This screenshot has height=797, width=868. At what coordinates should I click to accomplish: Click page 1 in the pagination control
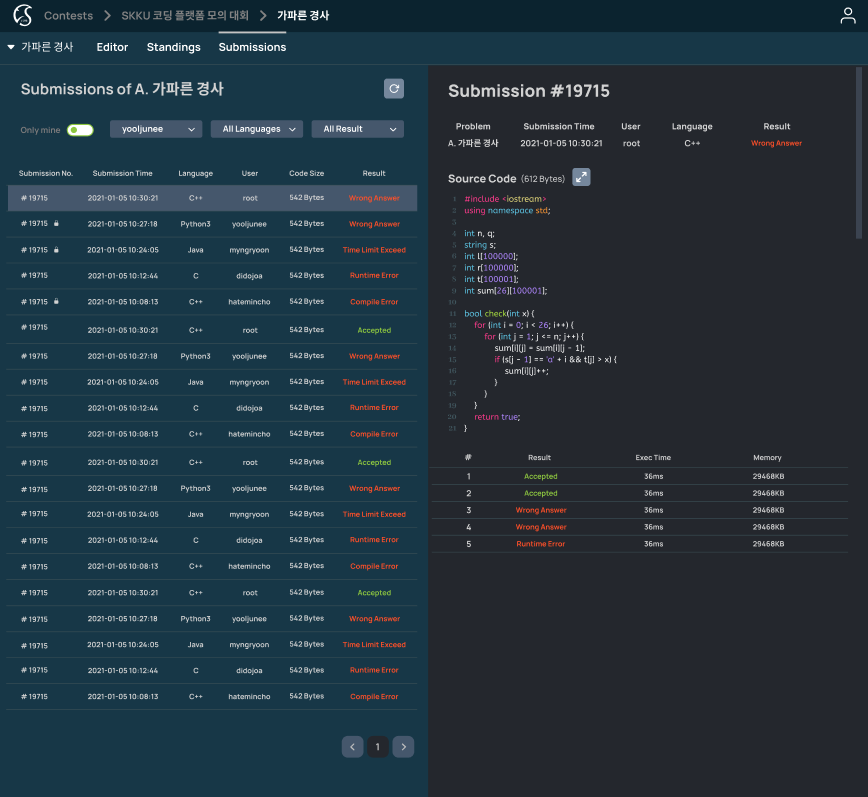377,747
